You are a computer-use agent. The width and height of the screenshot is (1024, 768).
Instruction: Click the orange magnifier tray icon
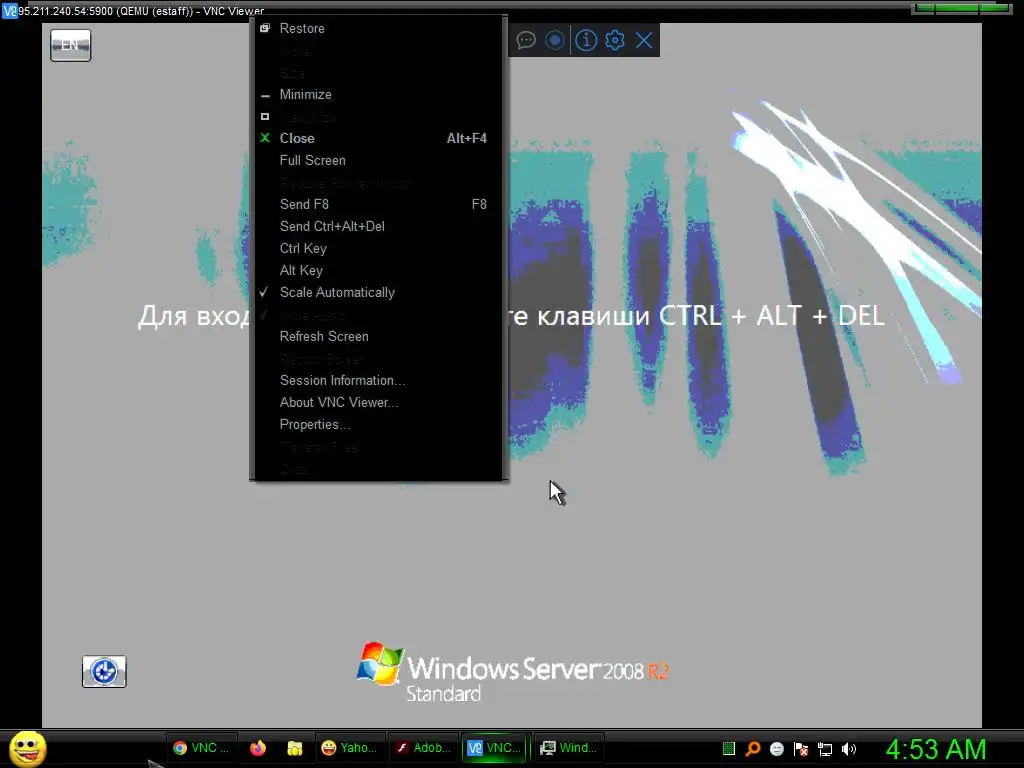(753, 748)
